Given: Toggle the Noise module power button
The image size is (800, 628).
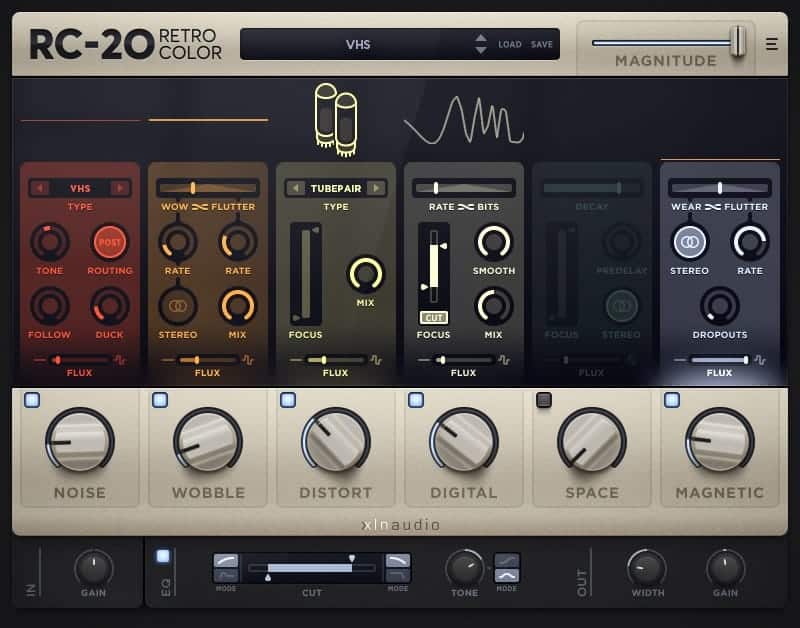Looking at the screenshot, I should click(32, 400).
